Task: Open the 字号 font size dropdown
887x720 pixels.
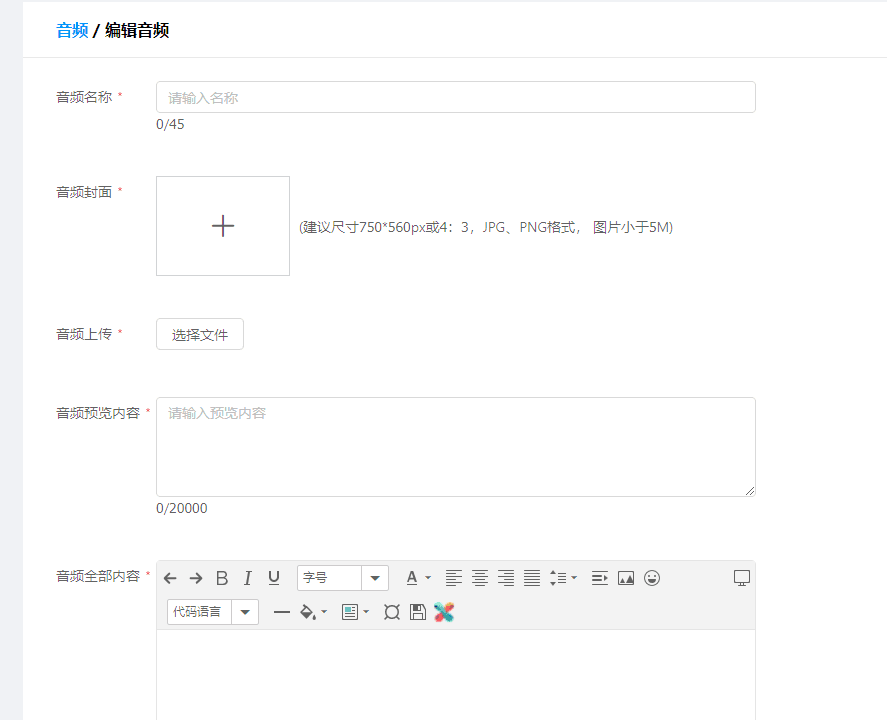Action: pyautogui.click(x=375, y=578)
